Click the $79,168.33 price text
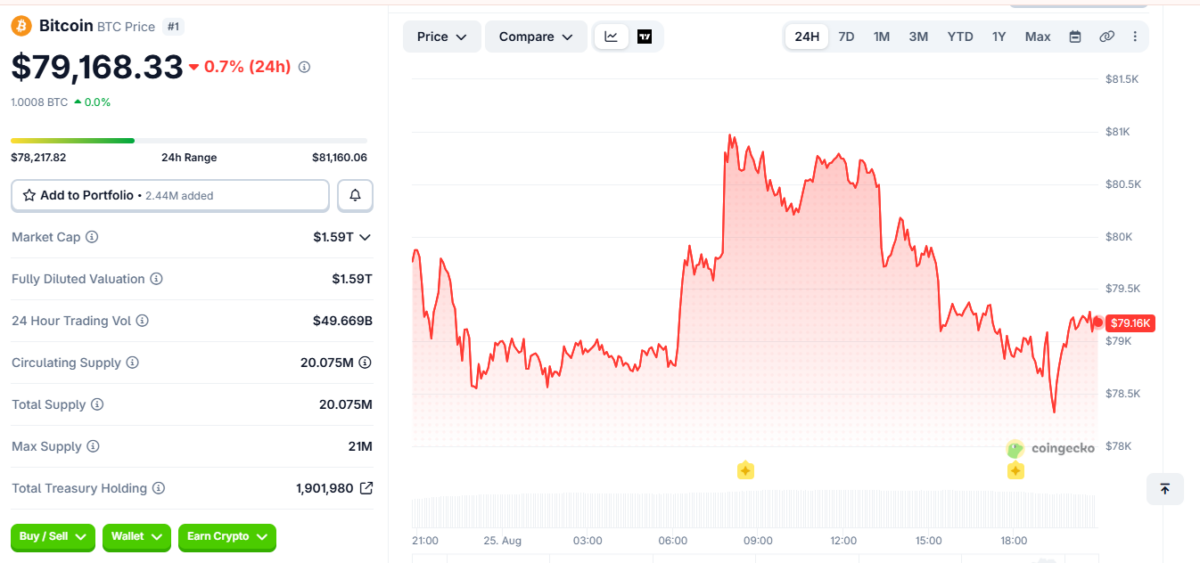This screenshot has height=563, width=1200. click(97, 67)
